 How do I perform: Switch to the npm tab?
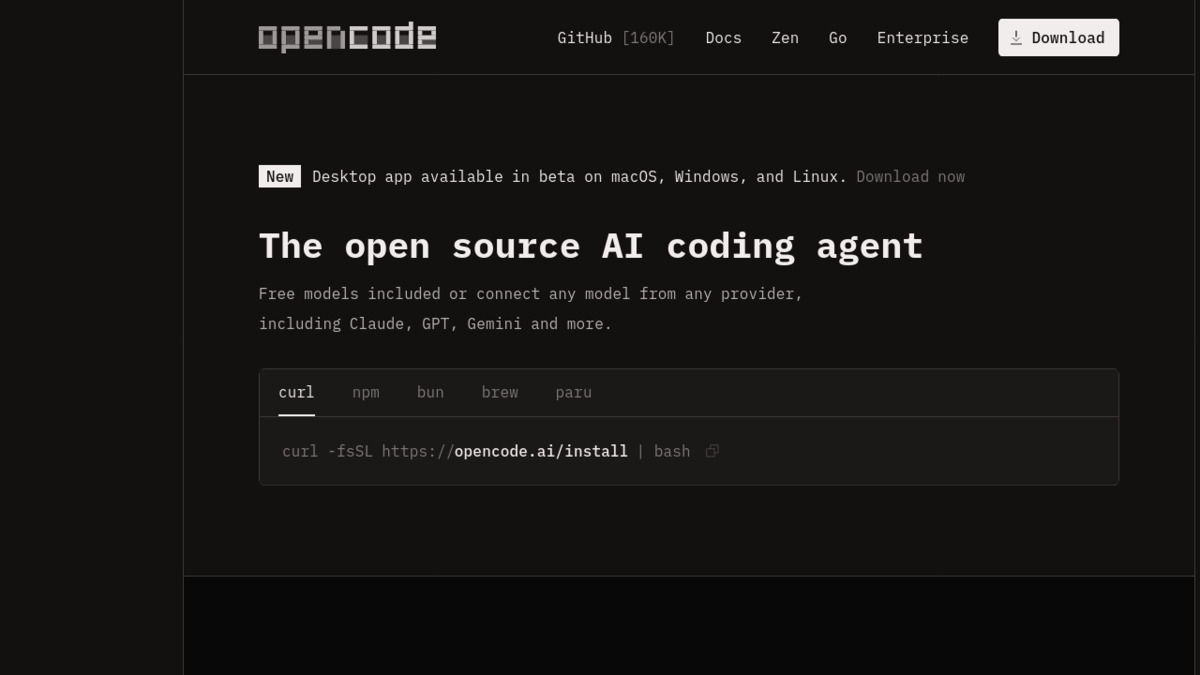366,392
